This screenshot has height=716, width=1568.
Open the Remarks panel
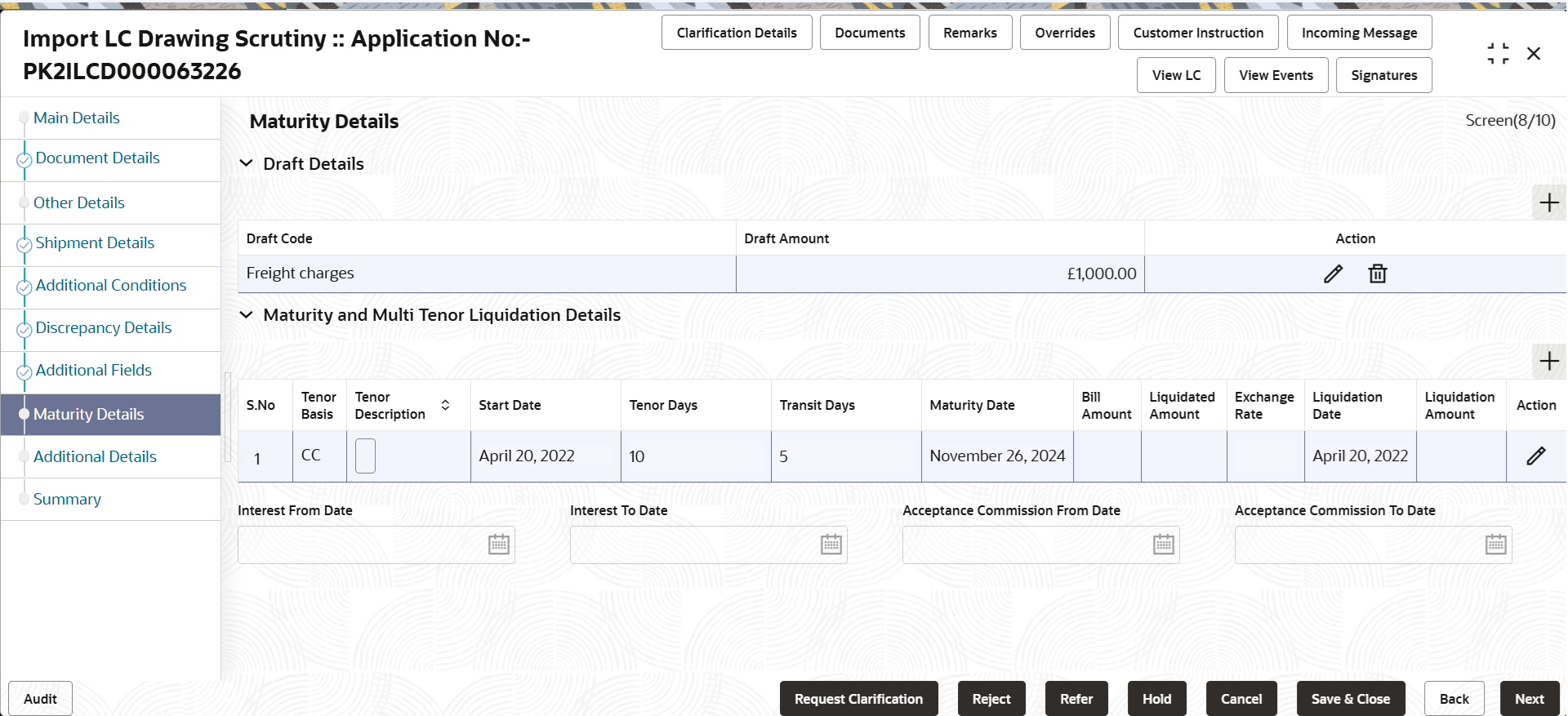[x=970, y=33]
